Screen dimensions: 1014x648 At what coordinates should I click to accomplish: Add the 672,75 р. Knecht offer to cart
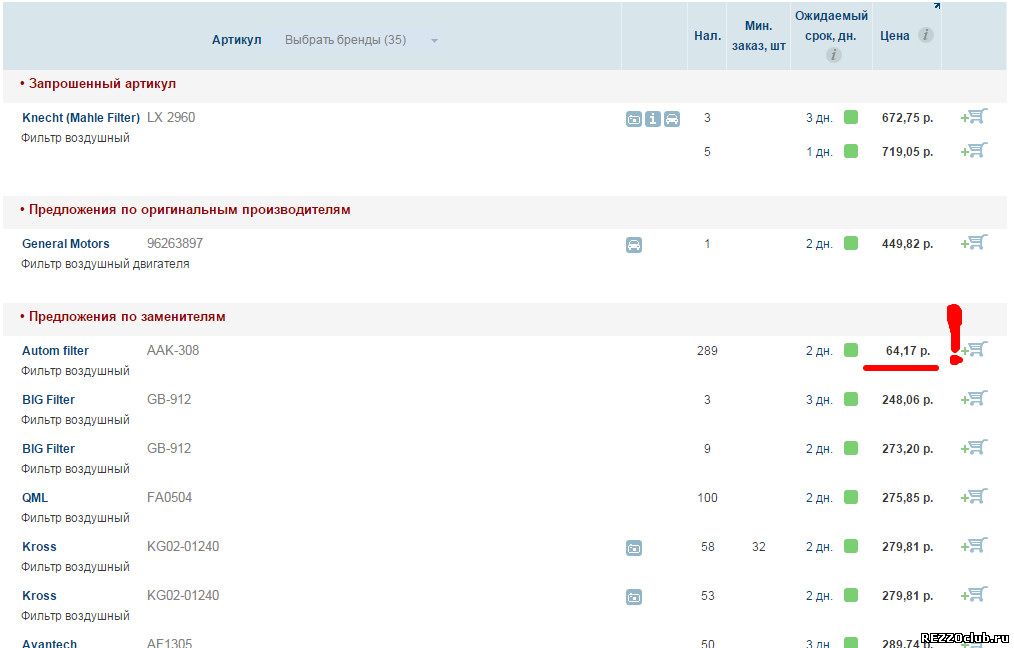[x=974, y=117]
